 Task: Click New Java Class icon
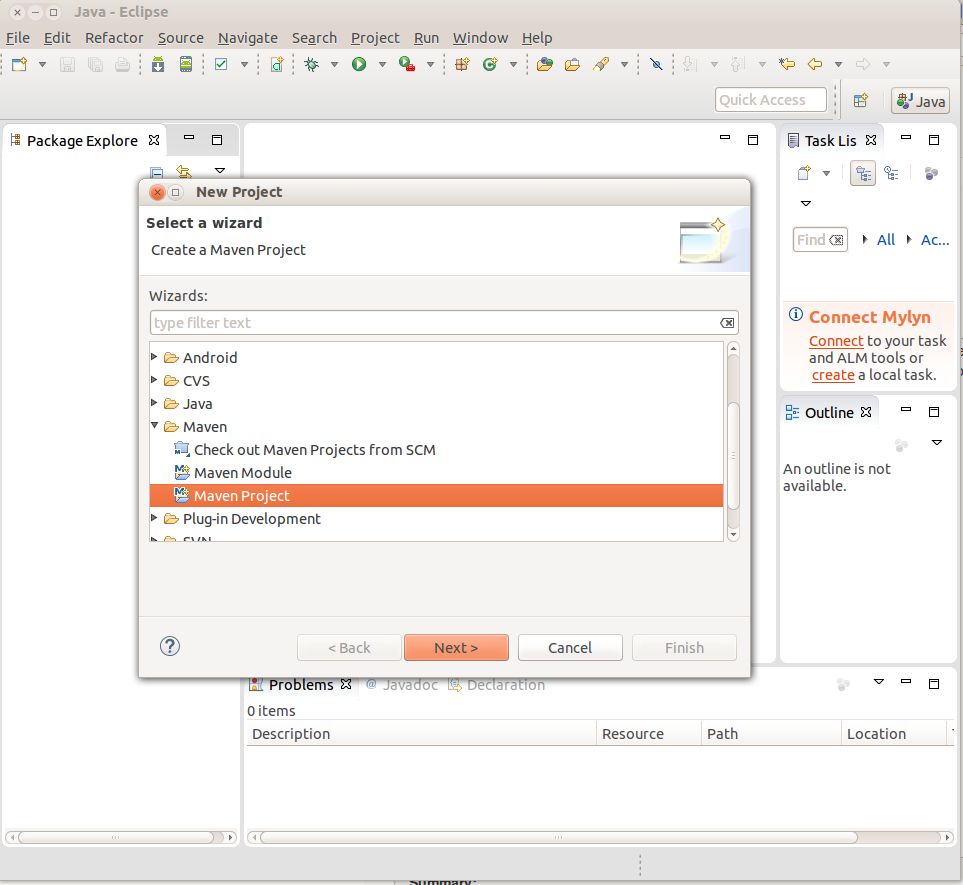[x=489, y=64]
